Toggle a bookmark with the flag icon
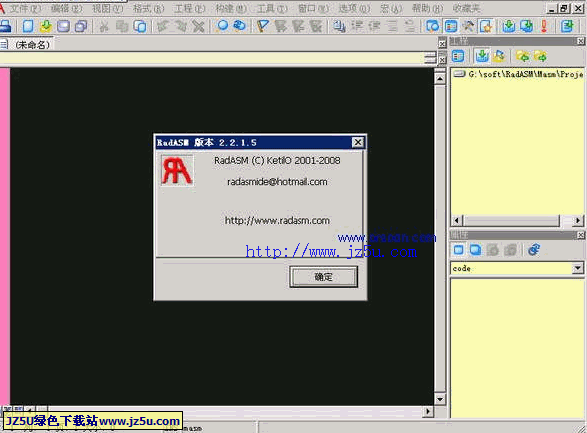Viewport: 587px width, 433px height. [x=263, y=26]
